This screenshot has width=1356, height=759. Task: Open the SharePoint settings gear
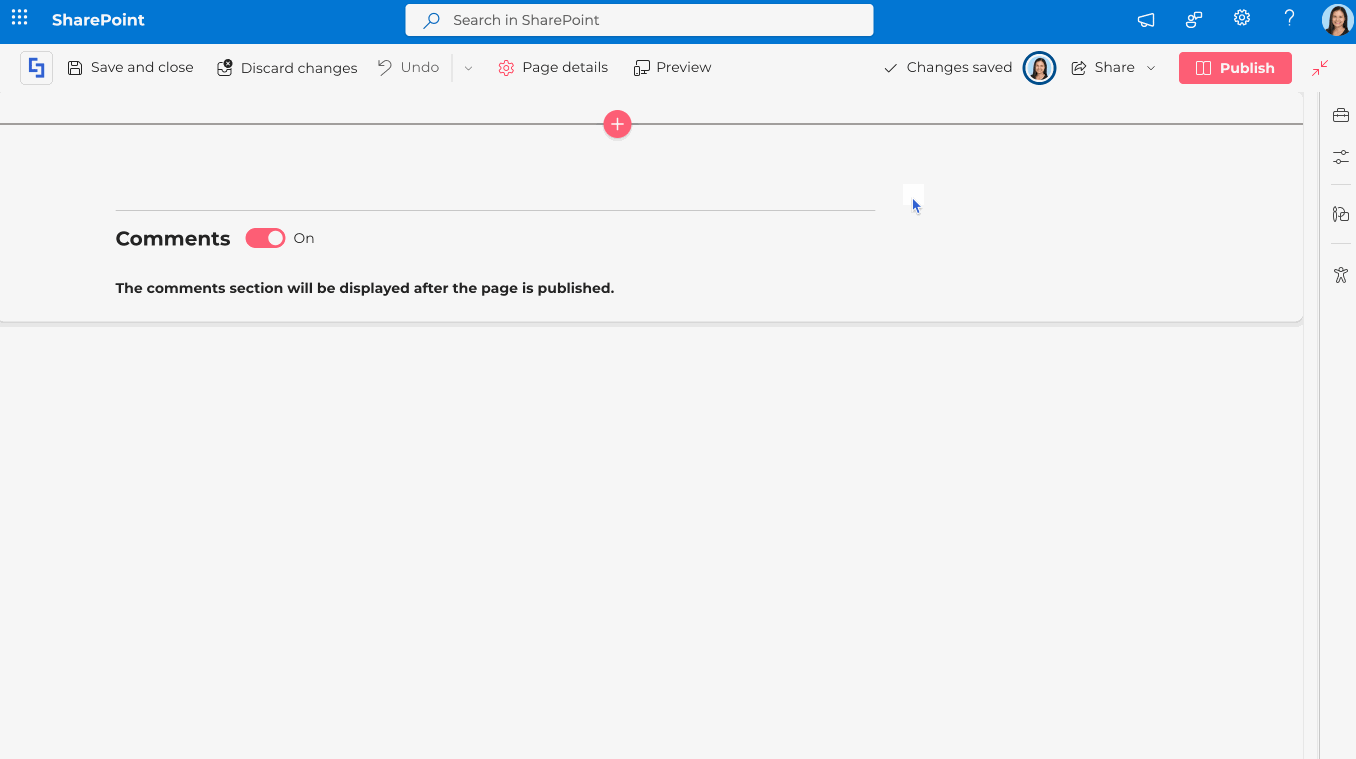coord(1241,18)
